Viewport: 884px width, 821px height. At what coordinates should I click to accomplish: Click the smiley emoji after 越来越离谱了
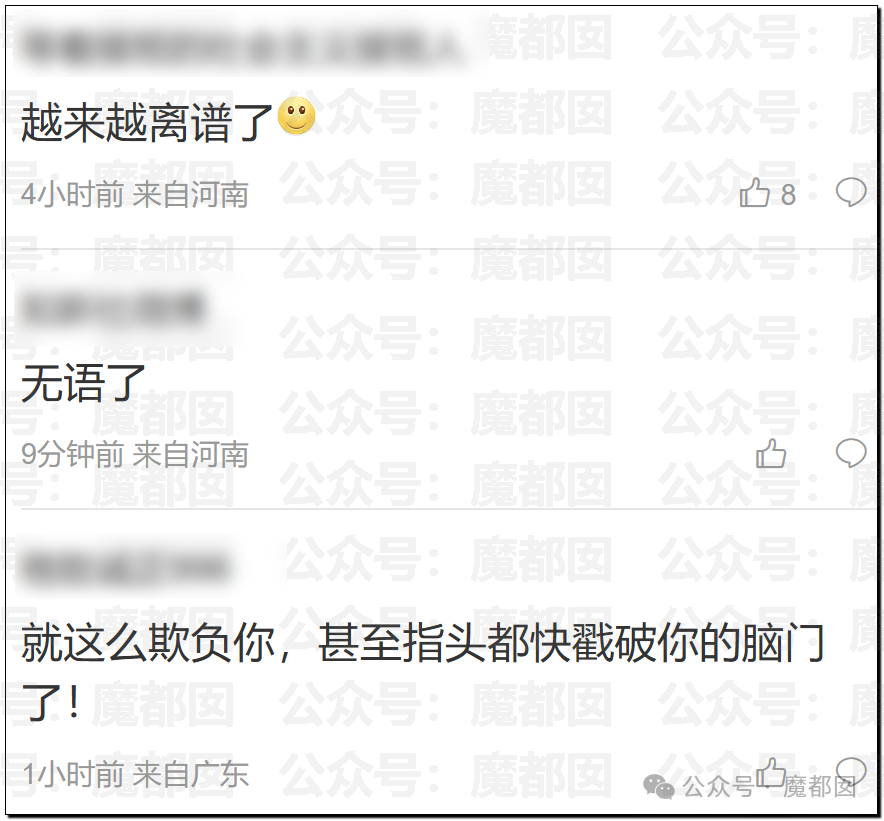click(x=297, y=116)
